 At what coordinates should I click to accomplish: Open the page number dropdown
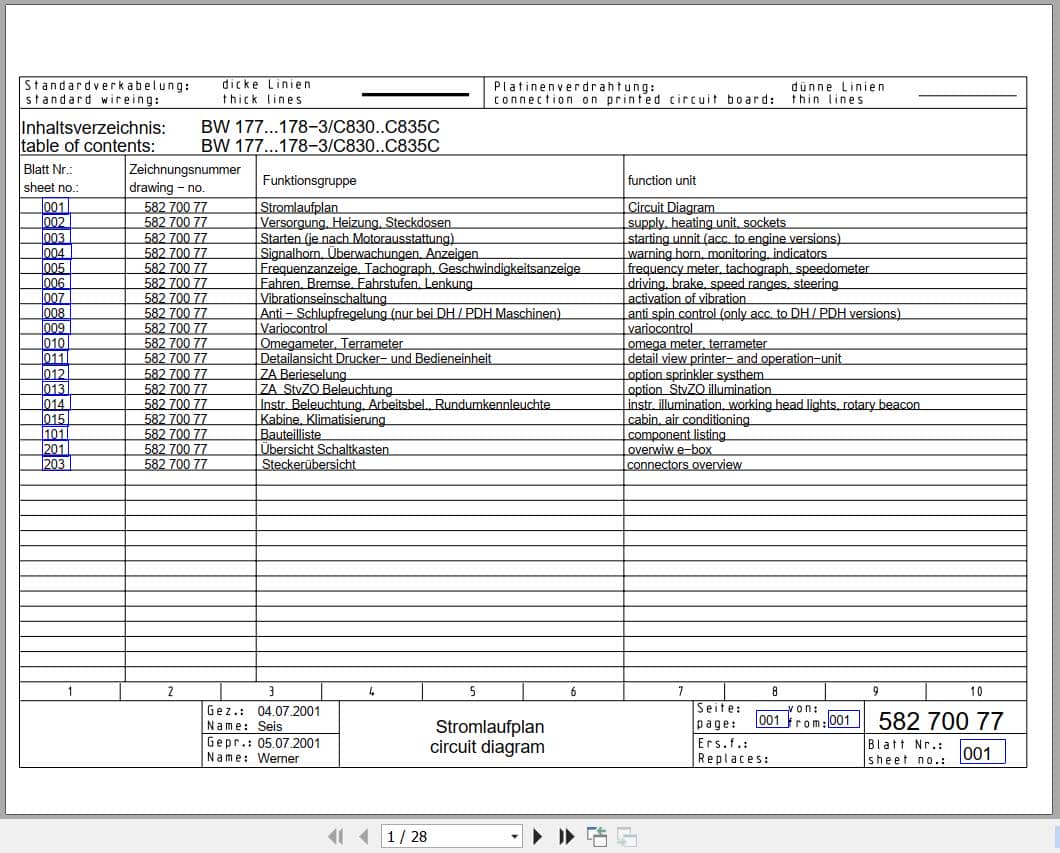click(x=514, y=837)
